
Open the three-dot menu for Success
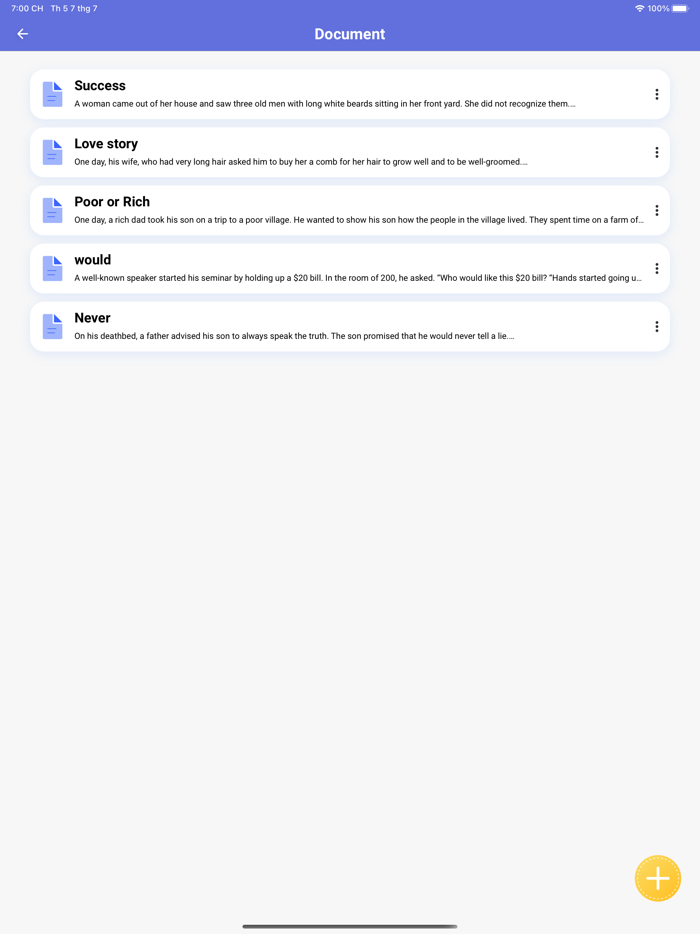(657, 94)
